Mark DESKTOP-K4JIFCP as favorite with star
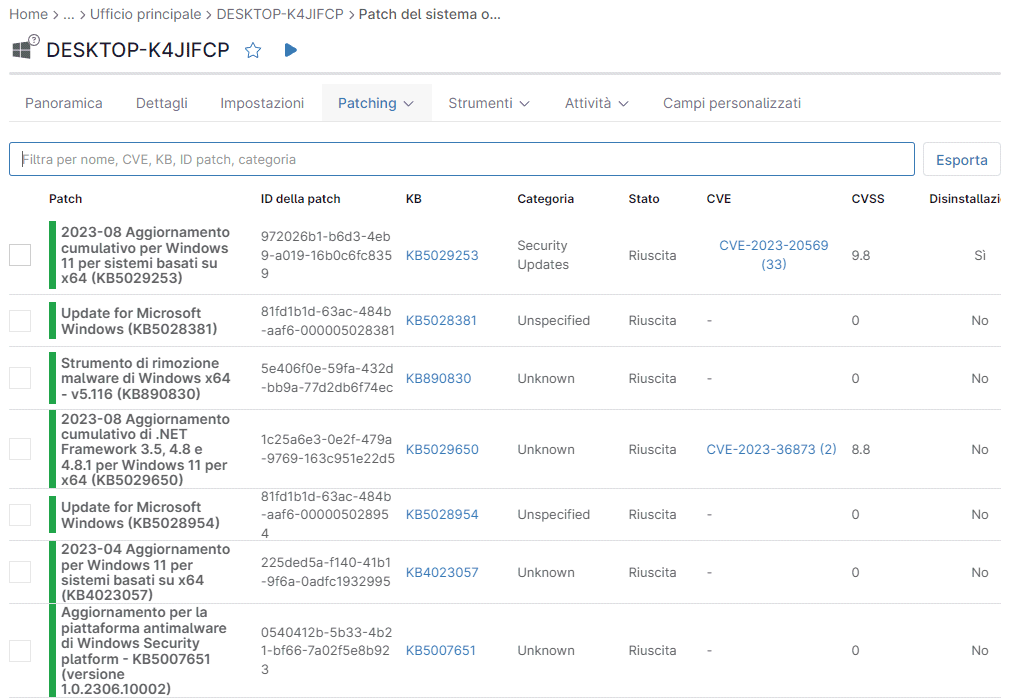1012x700 pixels. (x=253, y=50)
